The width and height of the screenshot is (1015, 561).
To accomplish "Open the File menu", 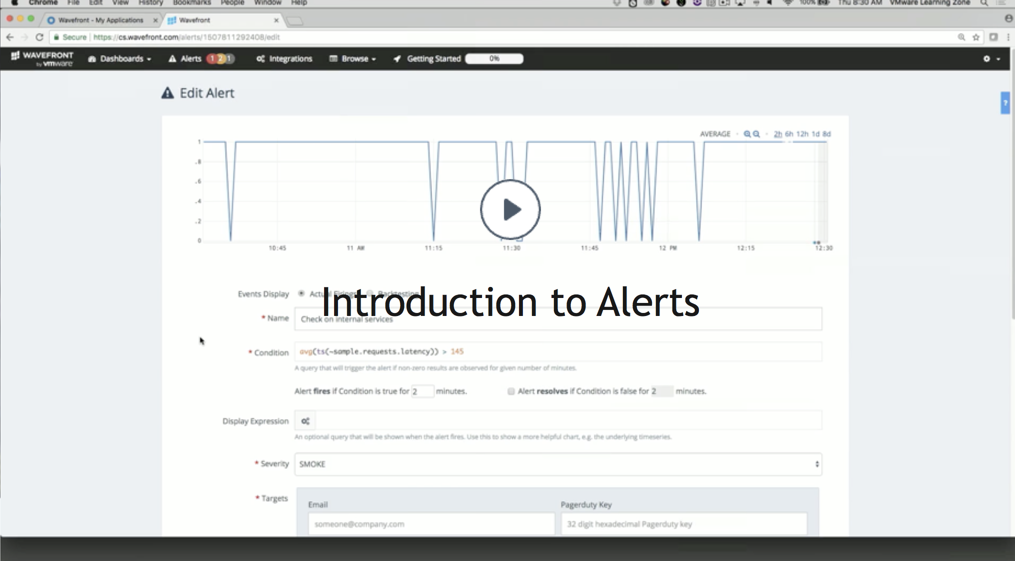I will tap(73, 3).
